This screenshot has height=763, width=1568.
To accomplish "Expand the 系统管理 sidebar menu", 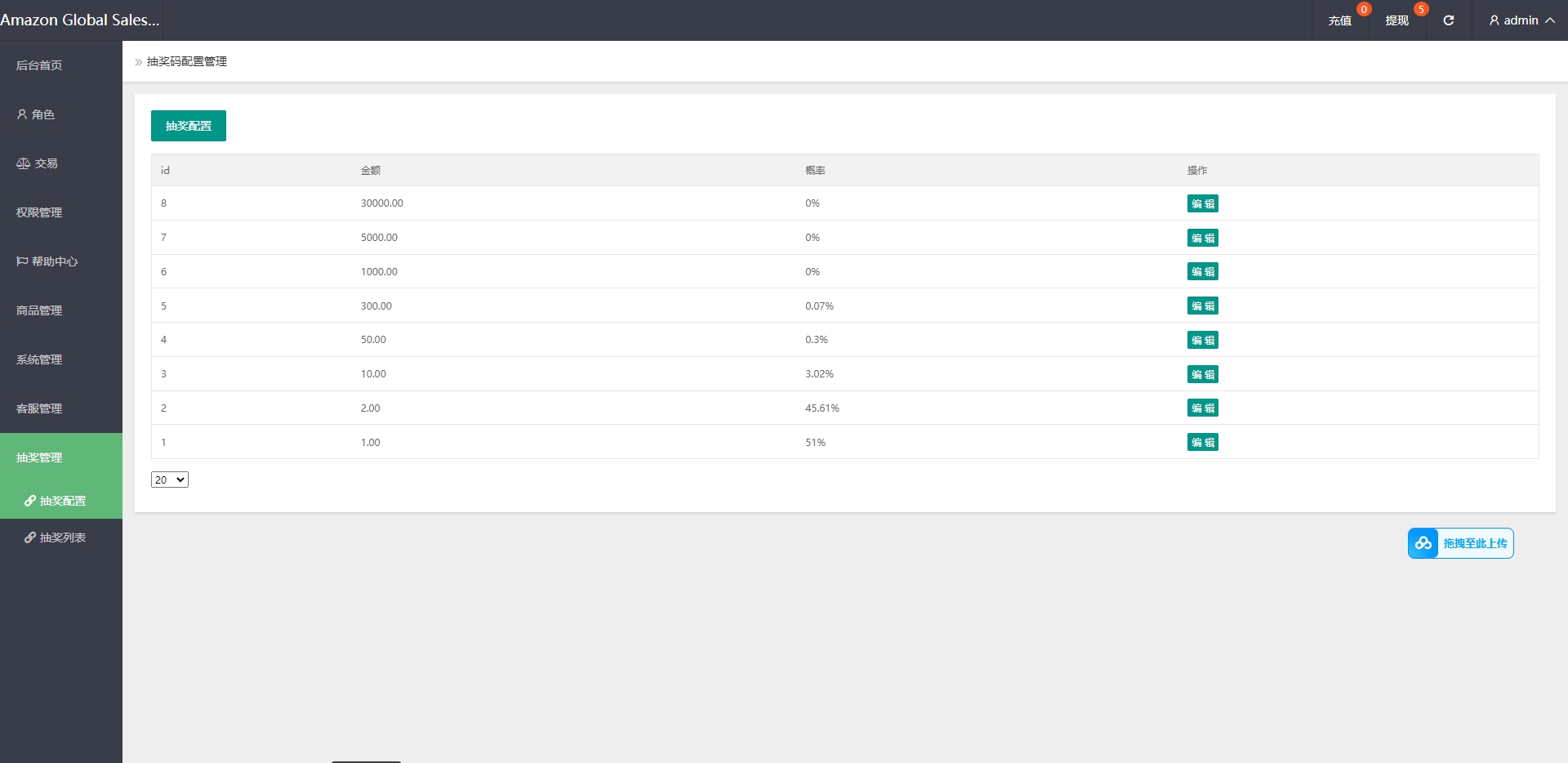I will click(39, 359).
